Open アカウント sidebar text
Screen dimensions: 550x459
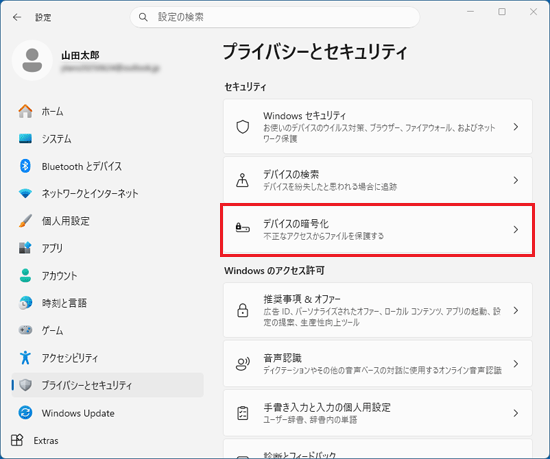(59, 275)
